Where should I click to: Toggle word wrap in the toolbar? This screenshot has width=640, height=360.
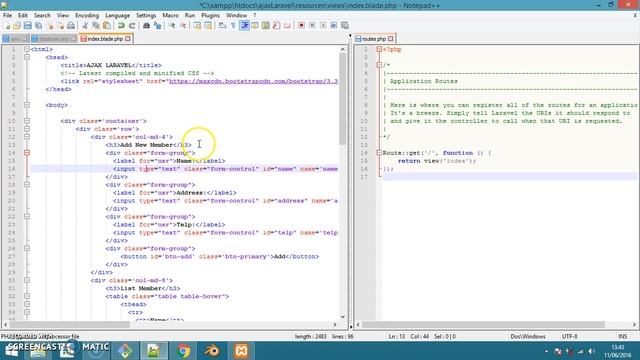tap(222, 26)
